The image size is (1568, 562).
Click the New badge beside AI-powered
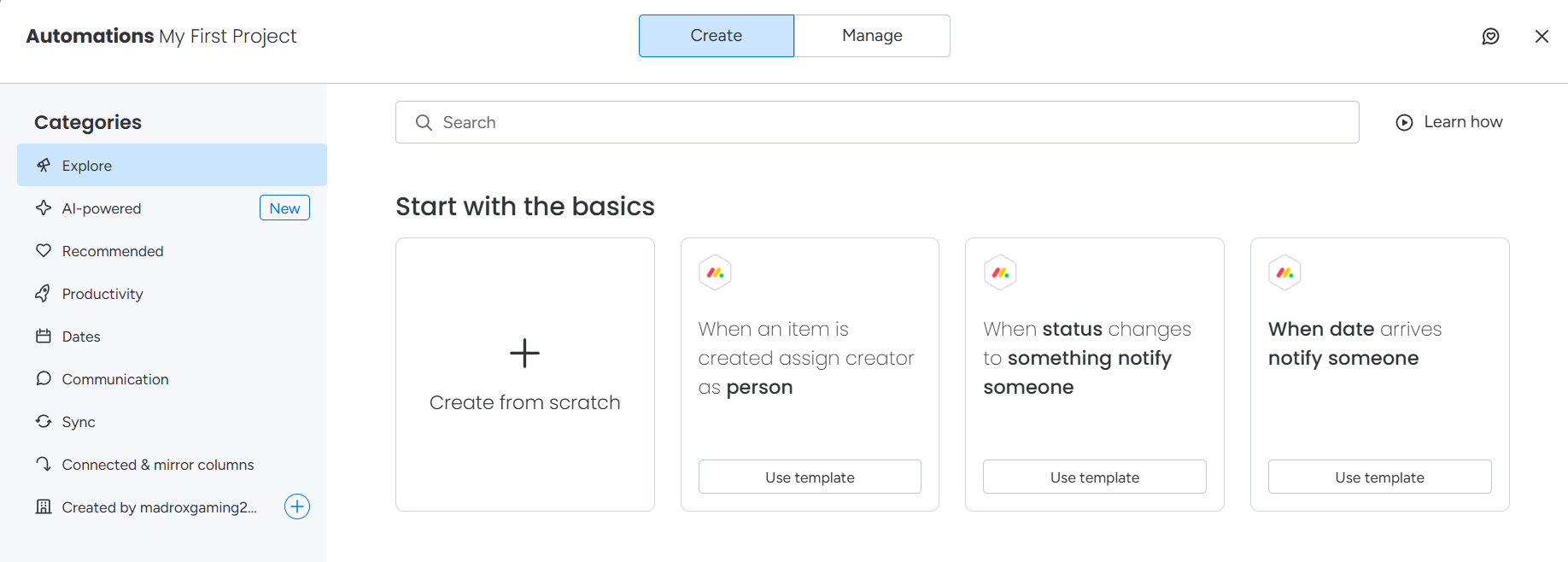[x=284, y=208]
